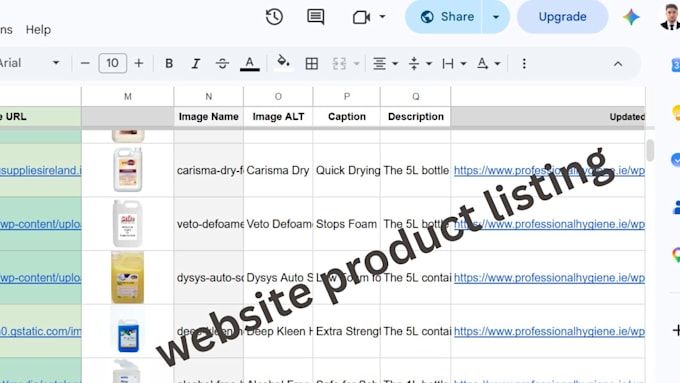Open the Gemini sparkle icon
This screenshot has height=383, width=680.
(x=631, y=17)
